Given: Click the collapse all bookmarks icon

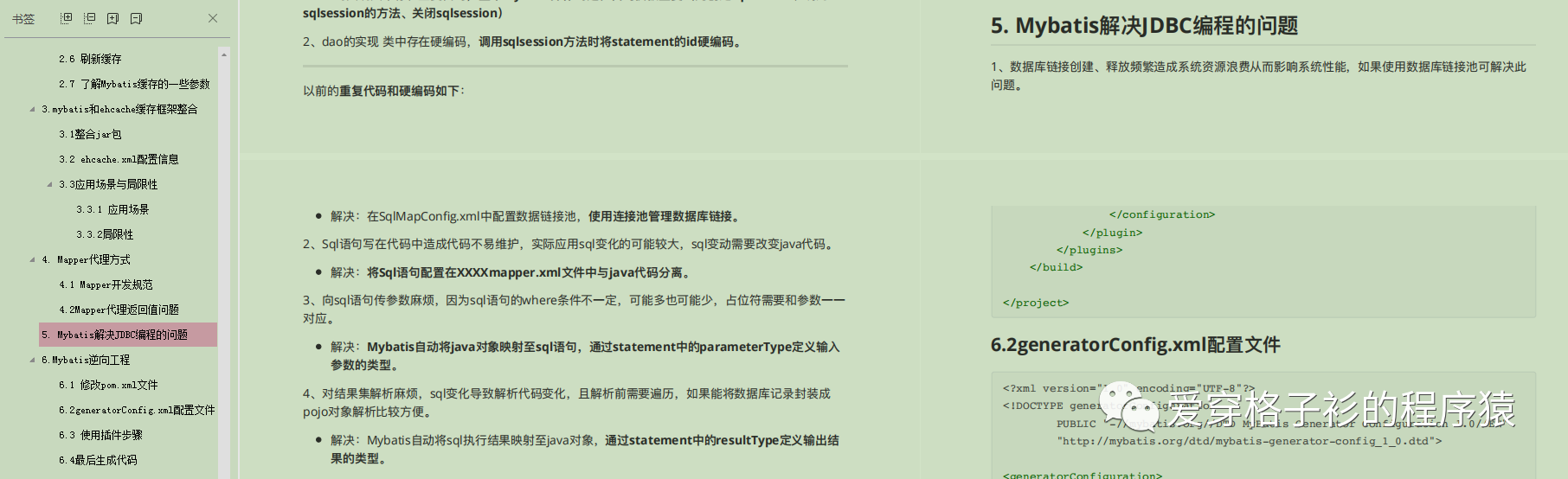Looking at the screenshot, I should (90, 18).
